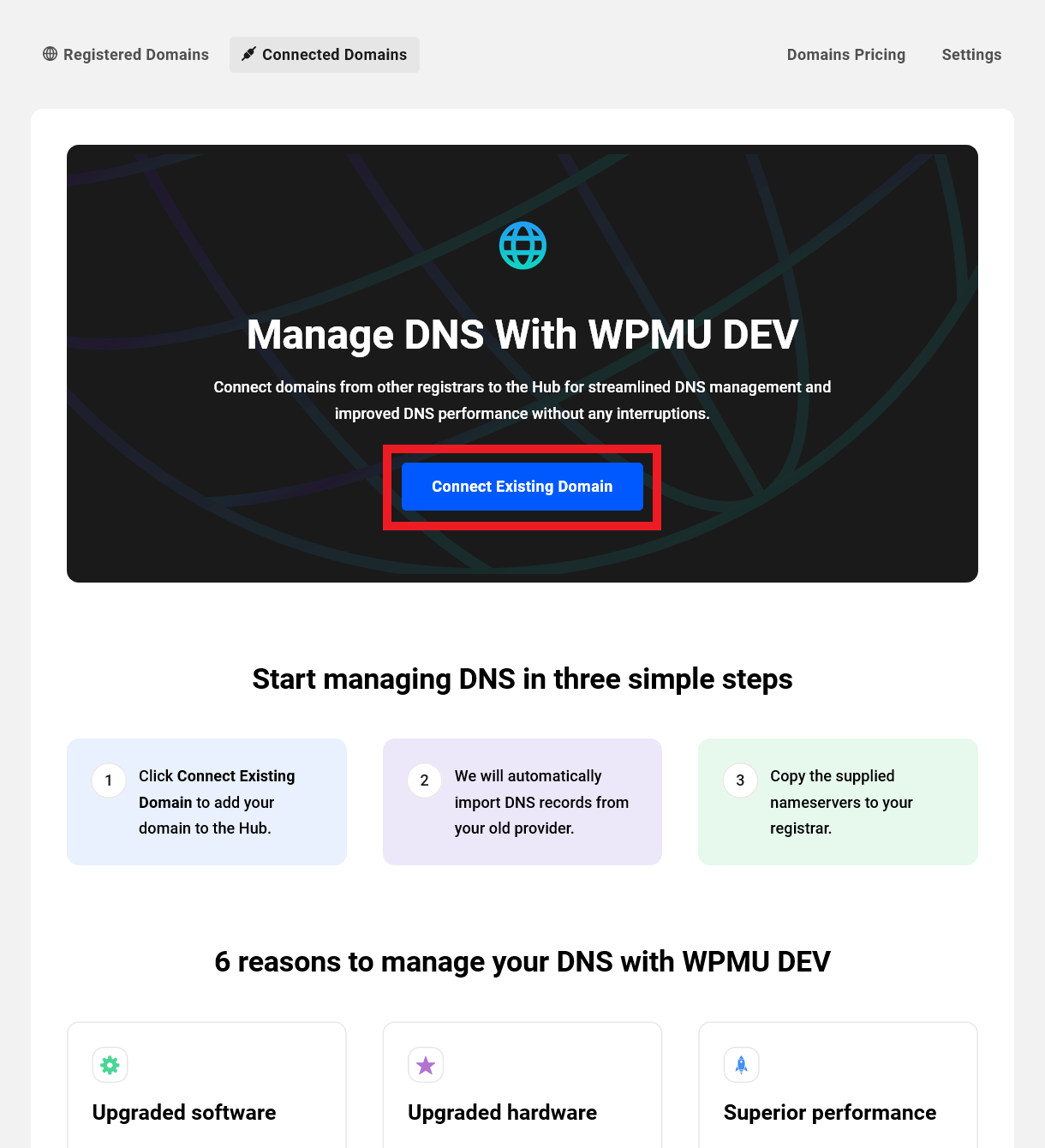Image resolution: width=1045 pixels, height=1148 pixels.
Task: Click the rocket icon above Superior performance
Action: (742, 1065)
